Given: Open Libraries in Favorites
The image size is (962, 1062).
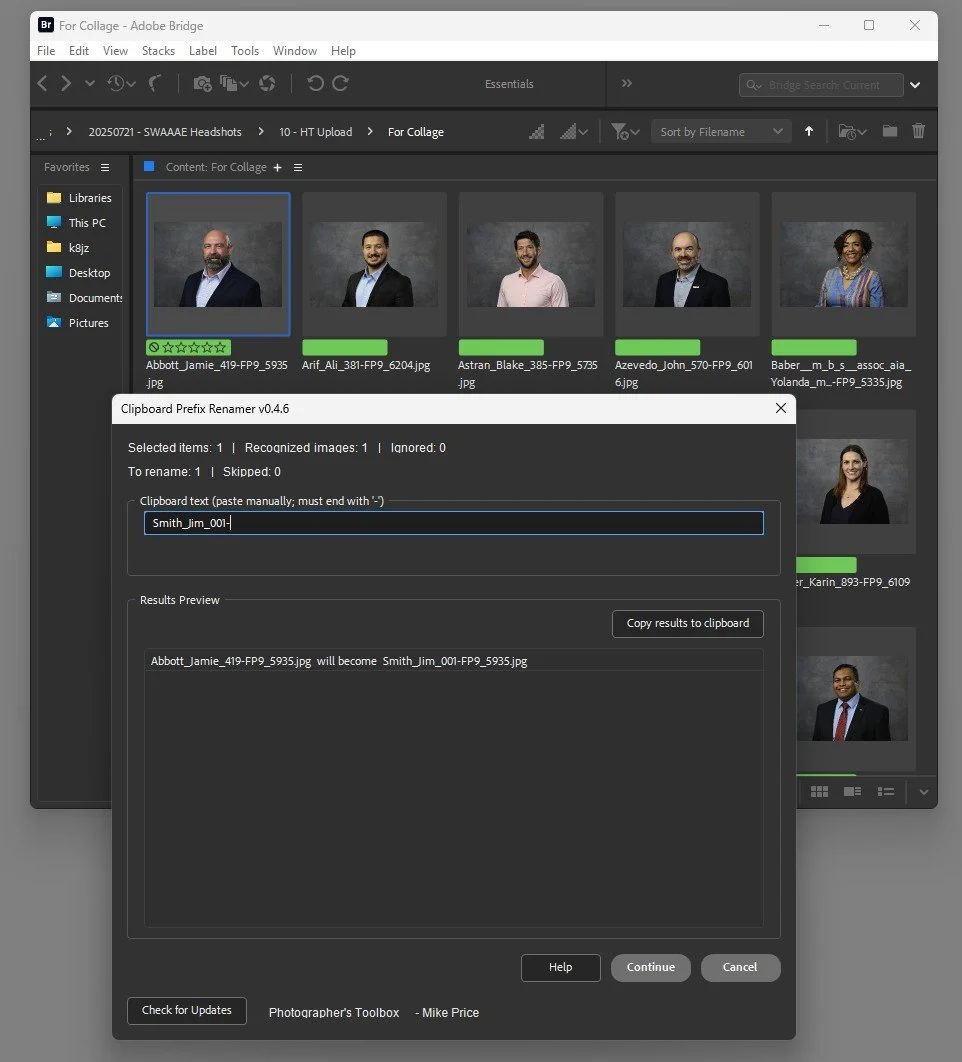Looking at the screenshot, I should pyautogui.click(x=80, y=198).
